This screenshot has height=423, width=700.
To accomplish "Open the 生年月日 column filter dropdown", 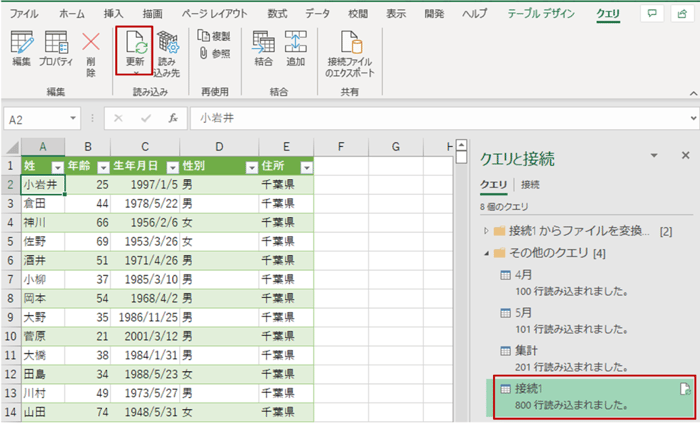I will tap(173, 167).
